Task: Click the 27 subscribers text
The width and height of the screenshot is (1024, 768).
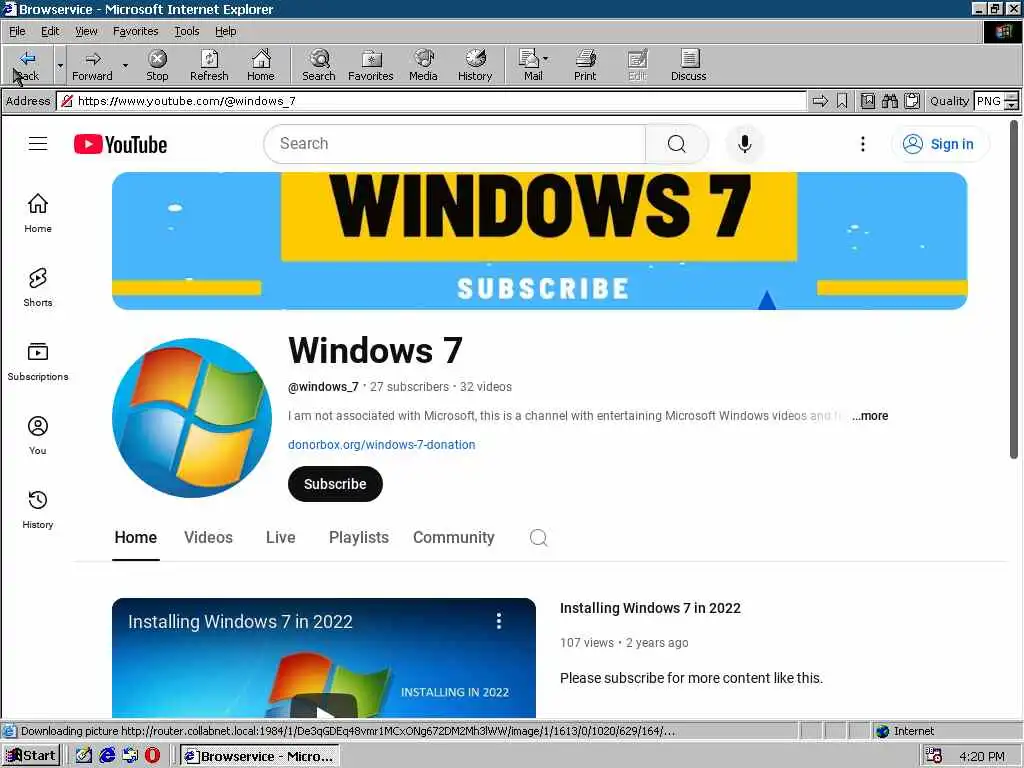Action: pyautogui.click(x=409, y=387)
